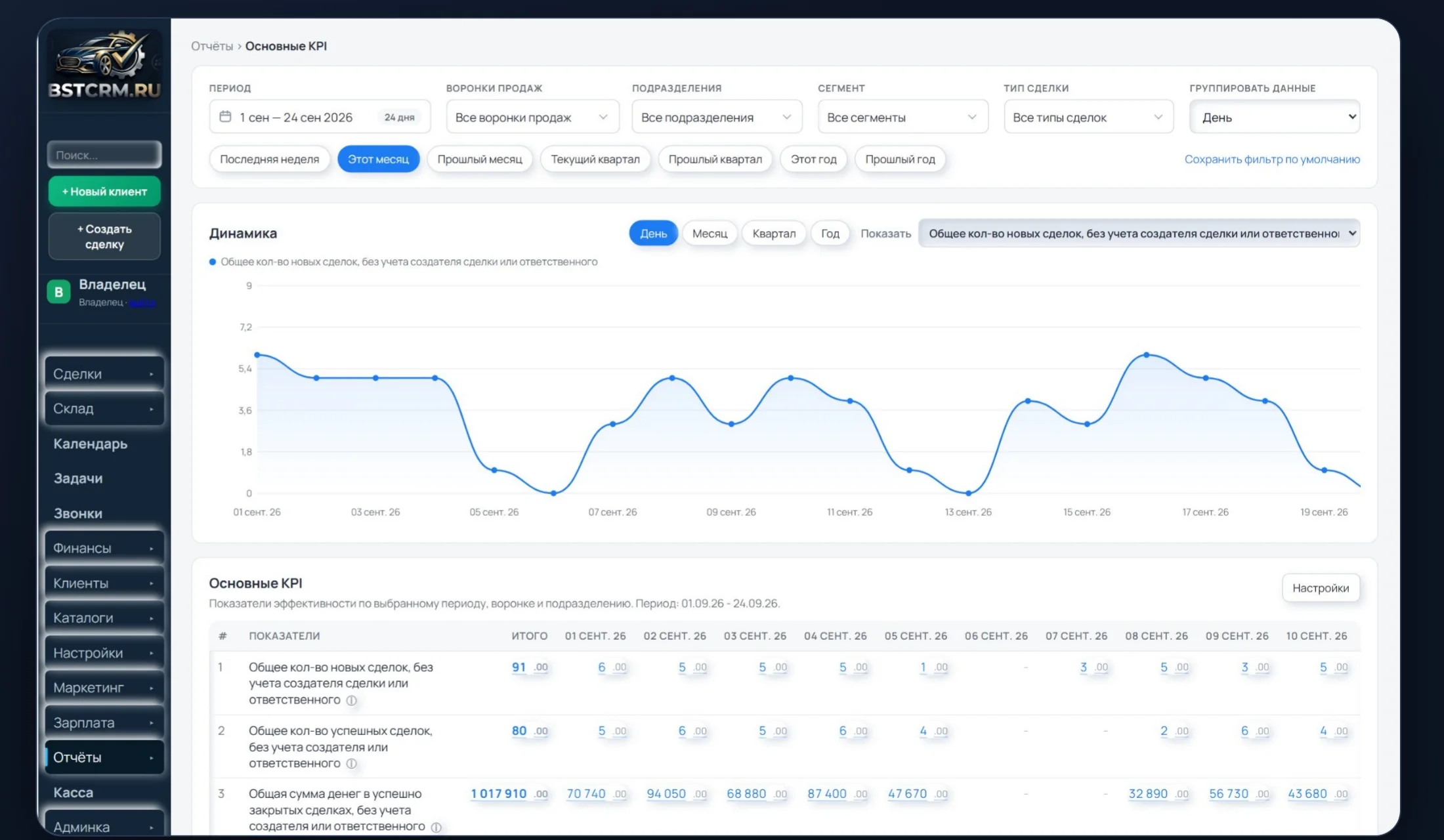Viewport: 1444px width, 840px height.
Task: Select the День chart grouping pill
Action: tap(653, 234)
